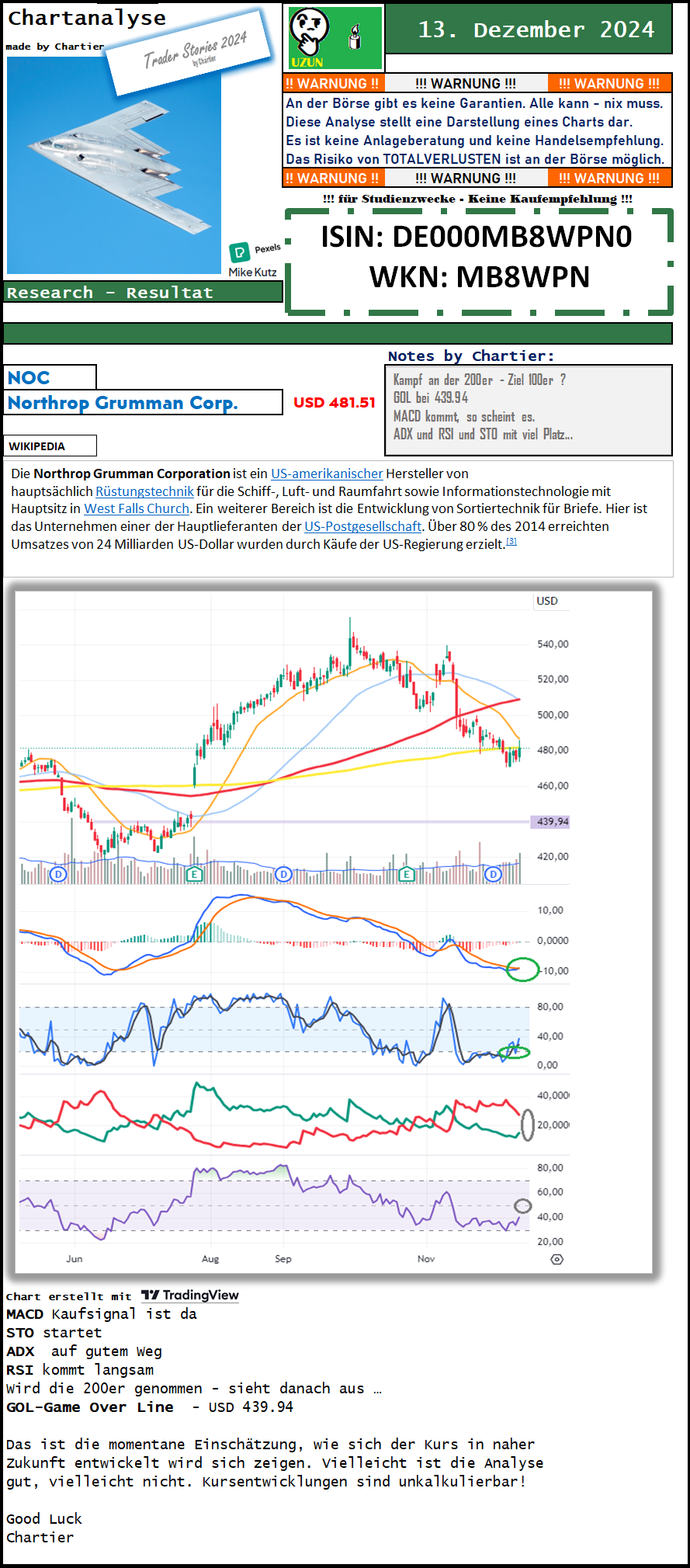Screen dimensions: 690x1568
Task: Click the TradingView logo
Action: point(150,1295)
